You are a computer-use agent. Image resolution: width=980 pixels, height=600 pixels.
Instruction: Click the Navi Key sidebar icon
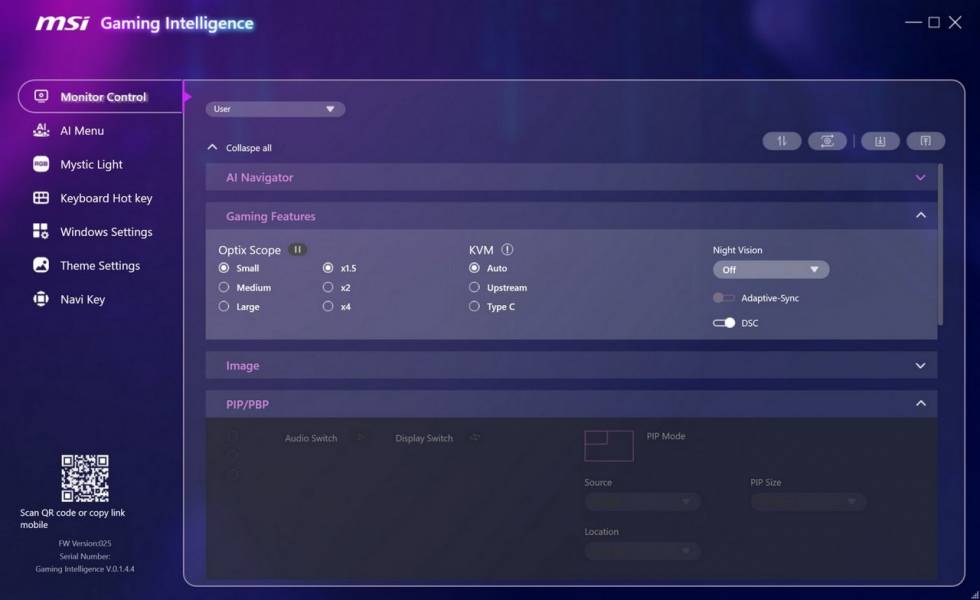pos(41,299)
